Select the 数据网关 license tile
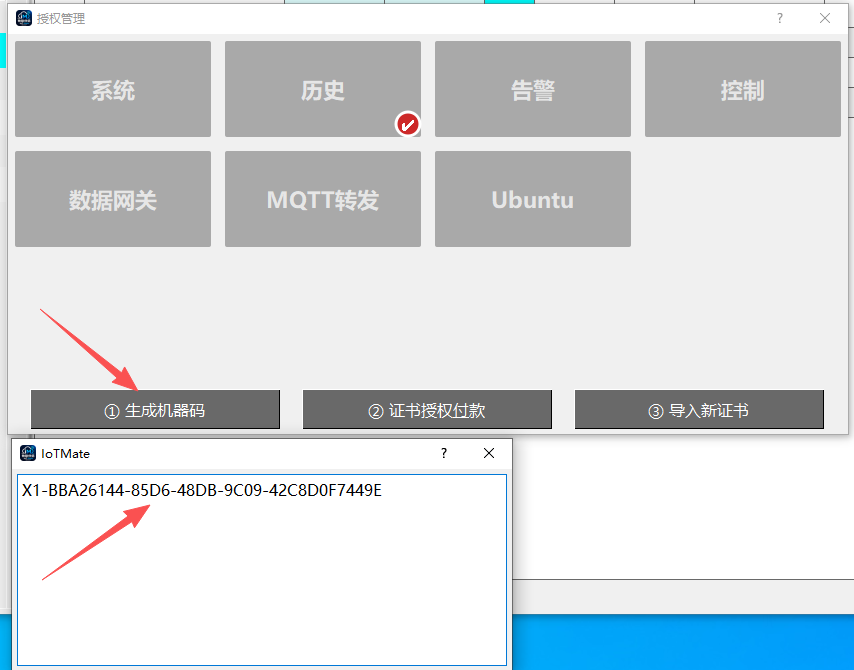The height and width of the screenshot is (670, 854). [x=113, y=199]
